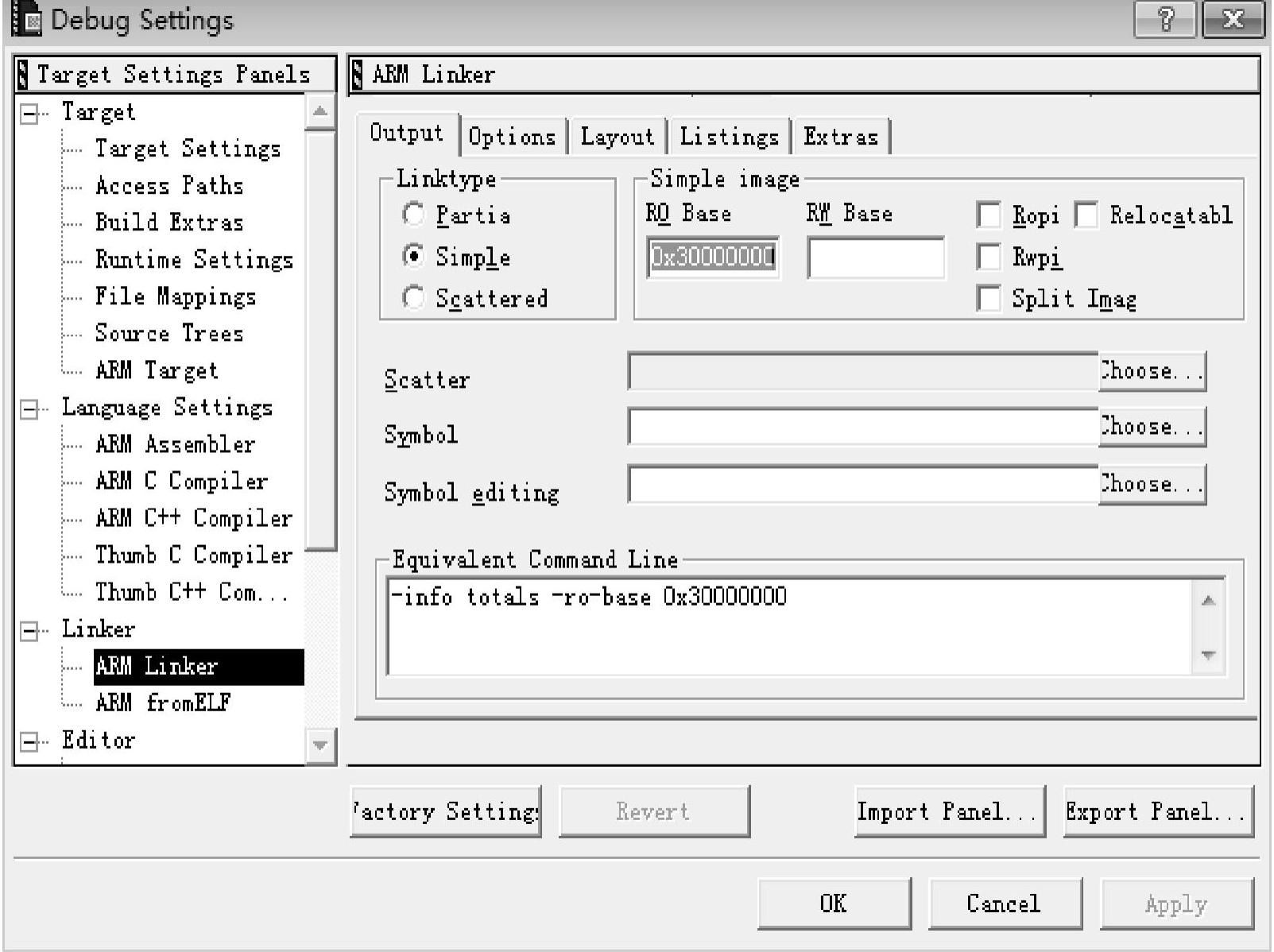
Task: Confirm with the OK button
Action: point(834,904)
